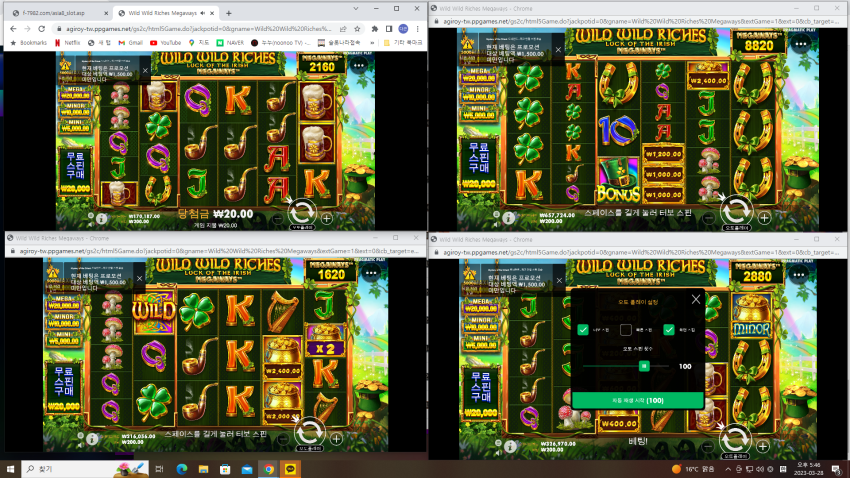Increase bet with plus in top-left game

pyautogui.click(x=326, y=218)
